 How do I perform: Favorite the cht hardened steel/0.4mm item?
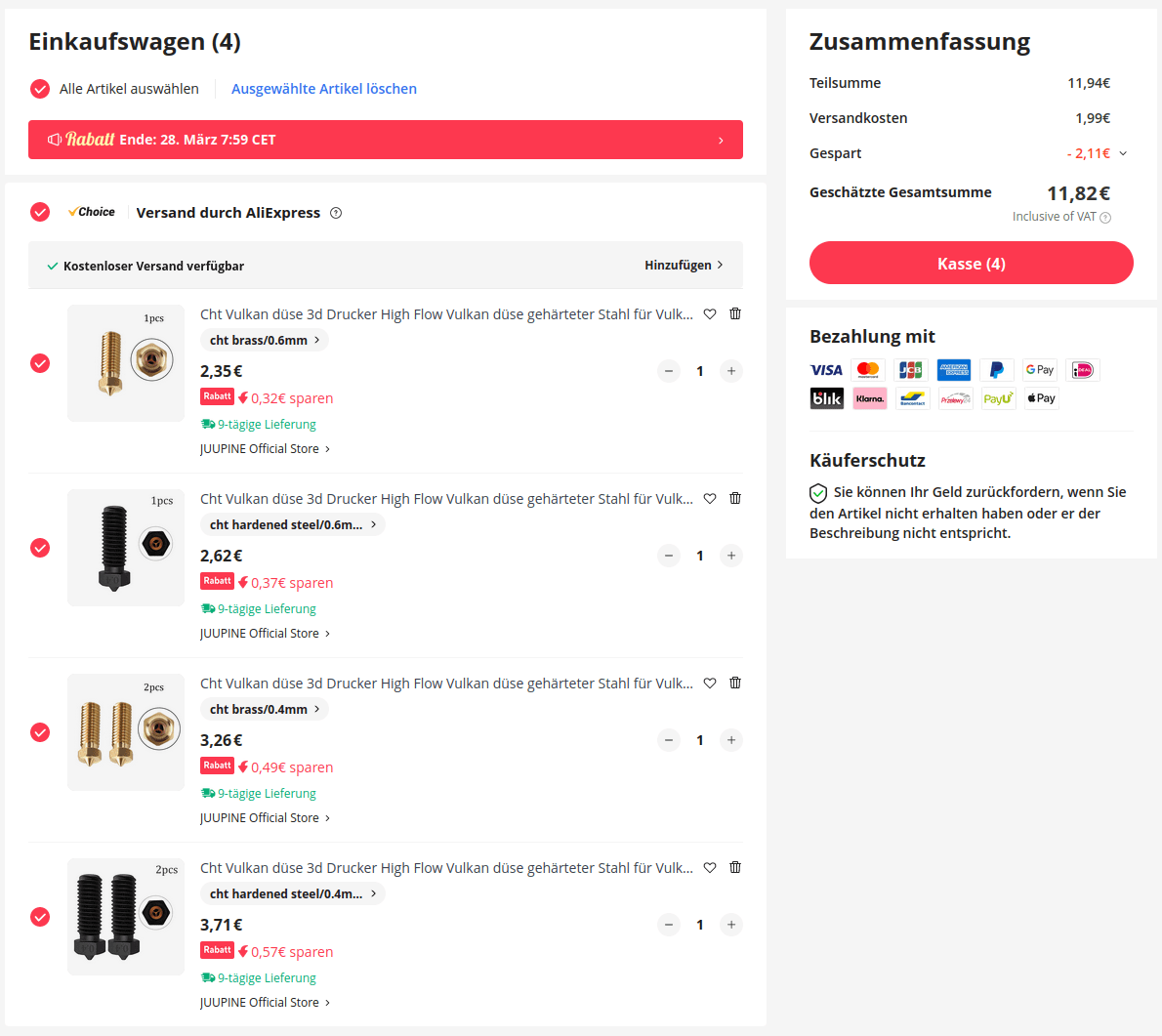tap(710, 867)
